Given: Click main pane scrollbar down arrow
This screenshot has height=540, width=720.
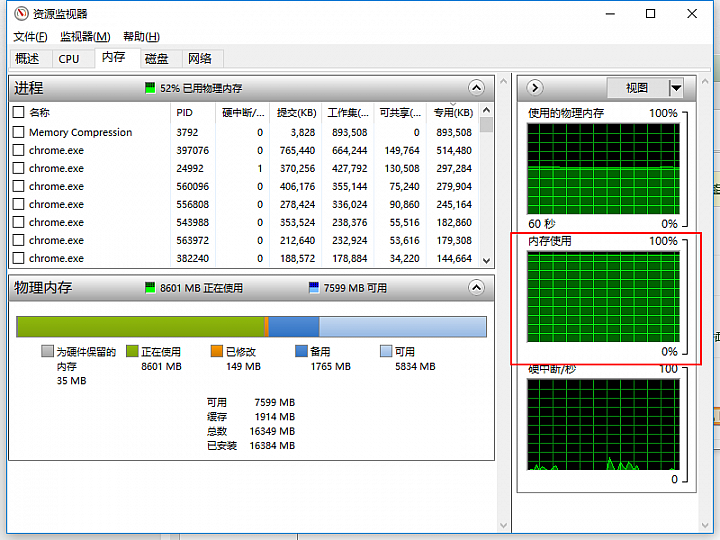Looking at the screenshot, I should 503,525.
